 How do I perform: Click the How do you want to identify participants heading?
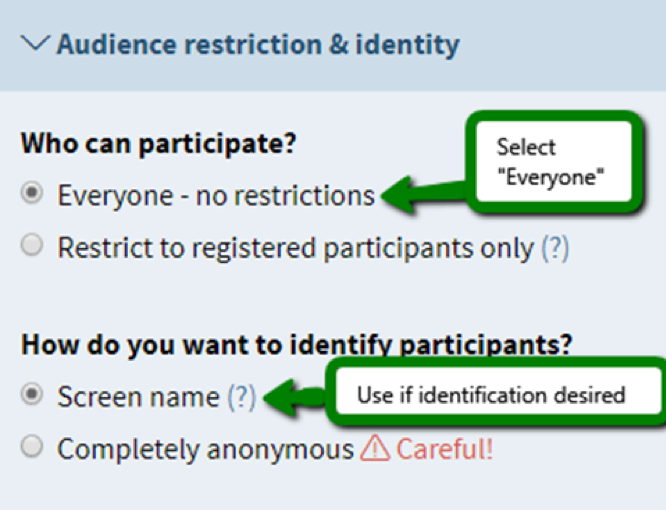tap(297, 345)
